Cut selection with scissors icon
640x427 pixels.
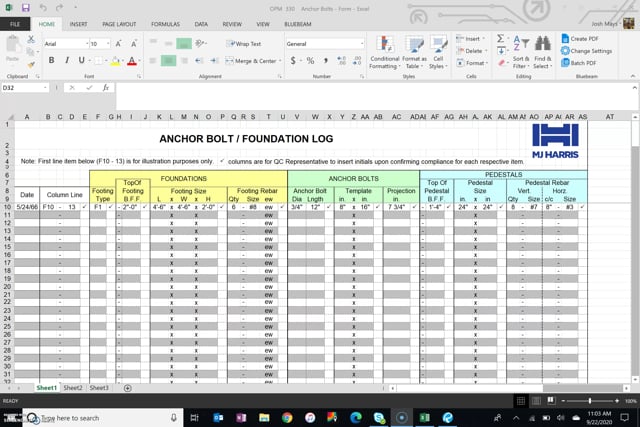coord(31,39)
